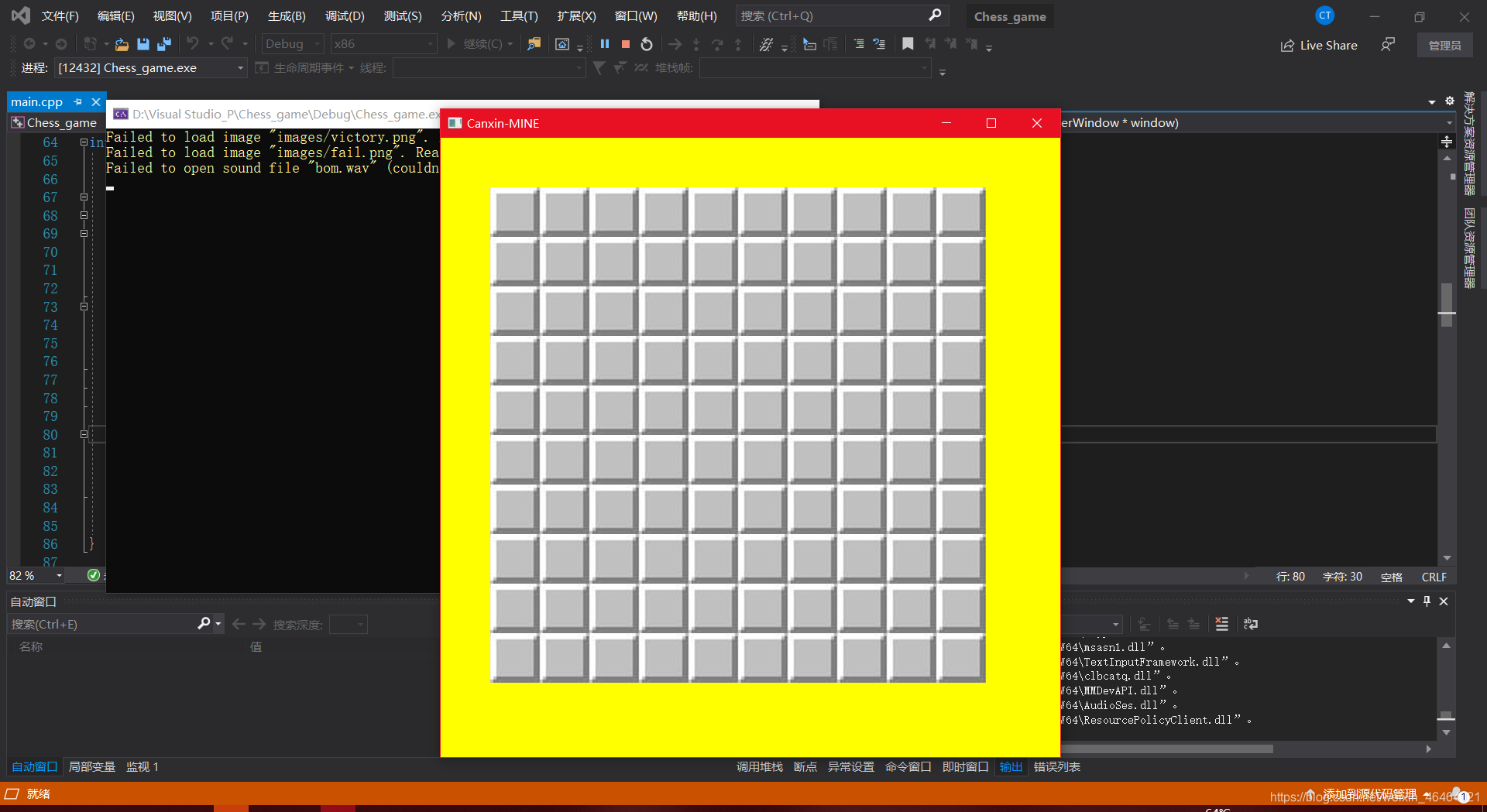Open the Feedback icon near Live Share

tap(1388, 45)
